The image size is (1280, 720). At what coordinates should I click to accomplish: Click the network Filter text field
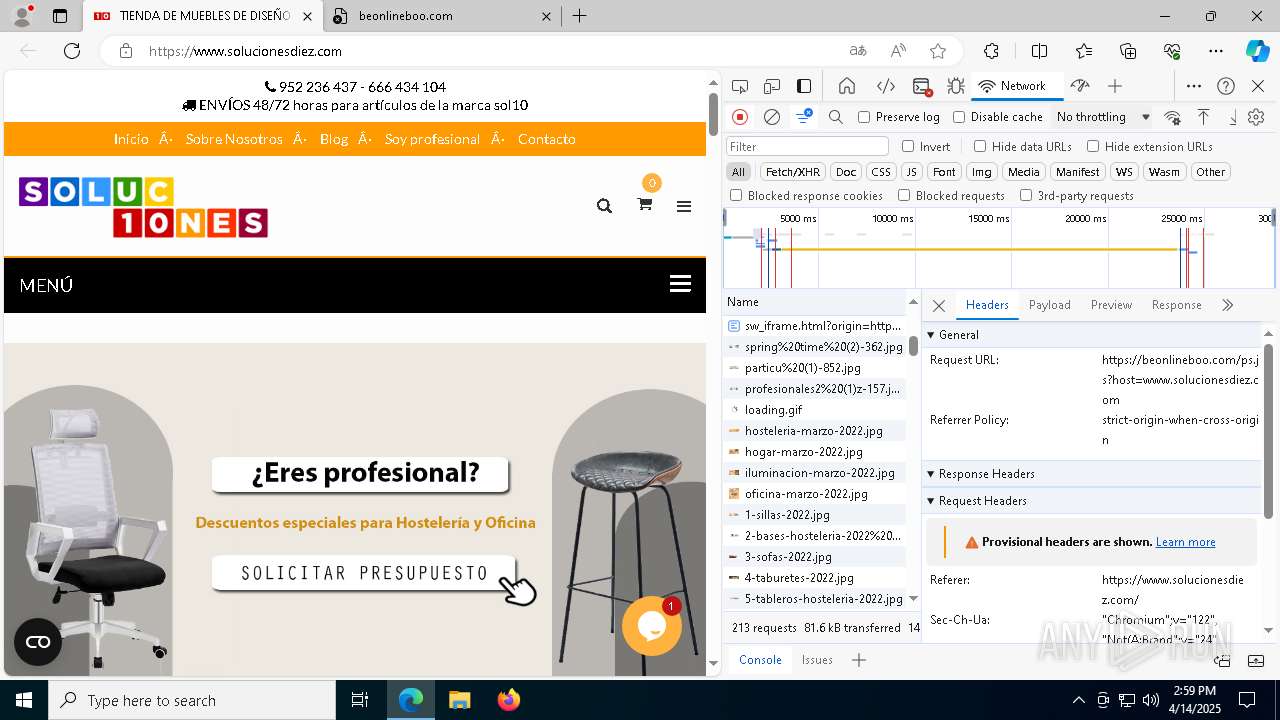click(x=806, y=146)
